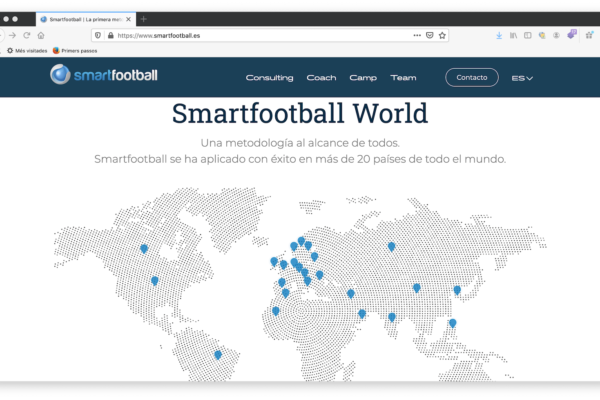Bookmark this page with the star icon
Screen dimensions: 600x400
click(x=443, y=35)
